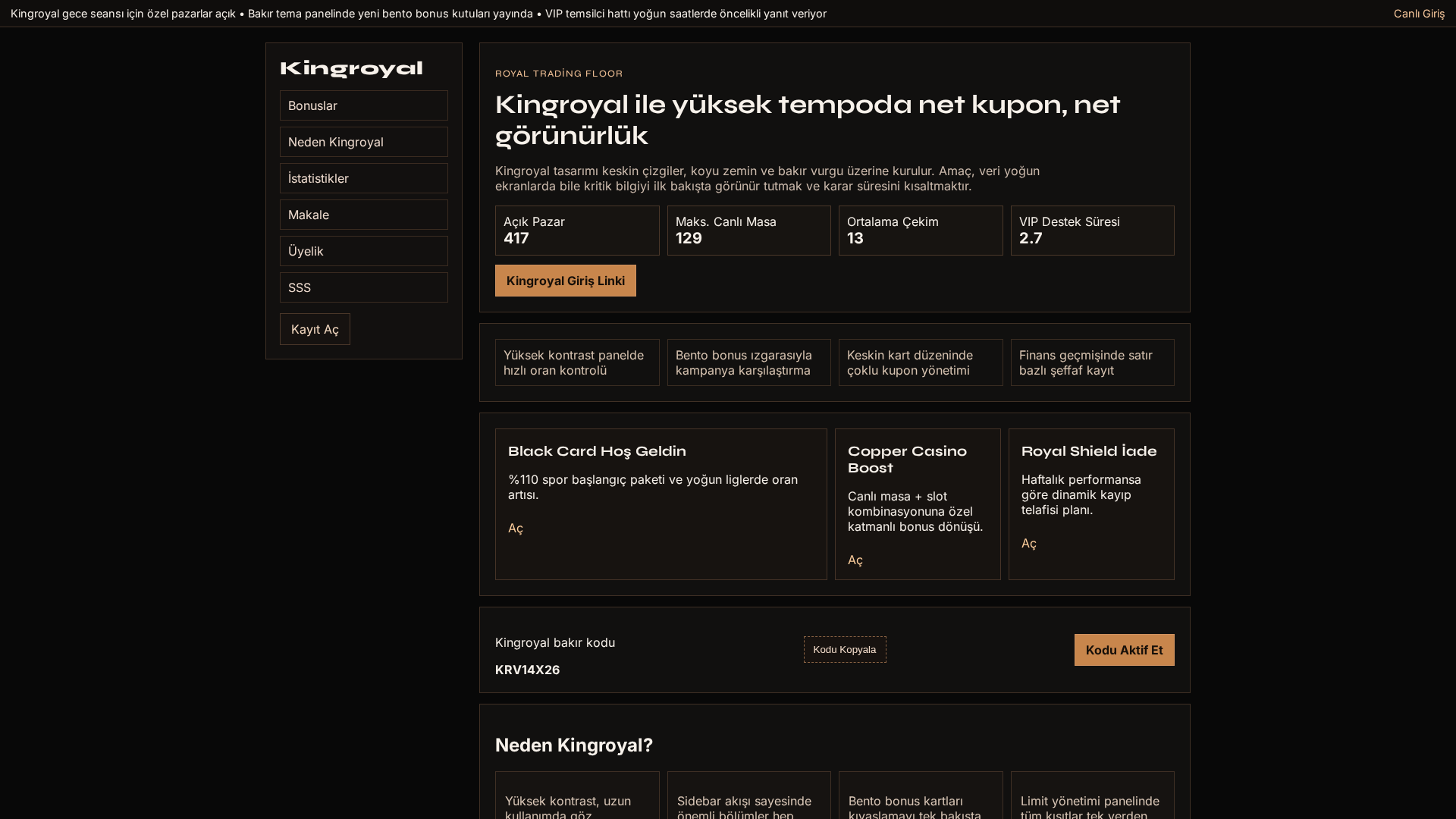Click the Neden Kingroyal? heading

574,745
